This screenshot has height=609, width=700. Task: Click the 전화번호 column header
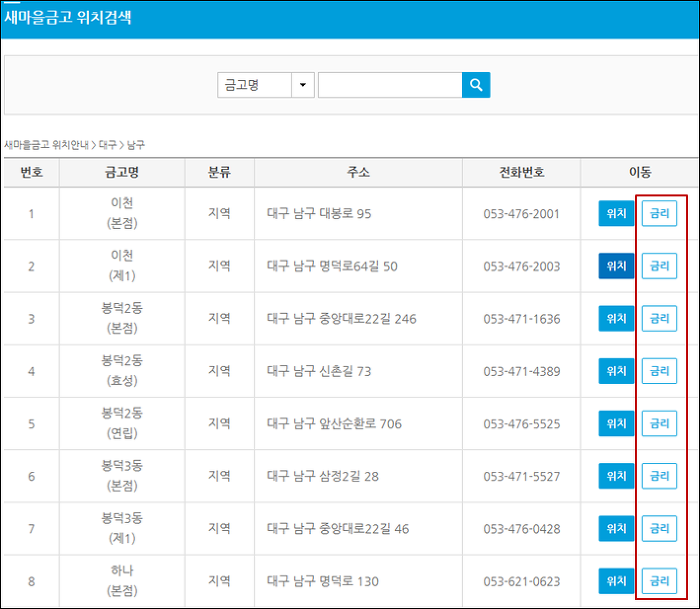click(521, 172)
